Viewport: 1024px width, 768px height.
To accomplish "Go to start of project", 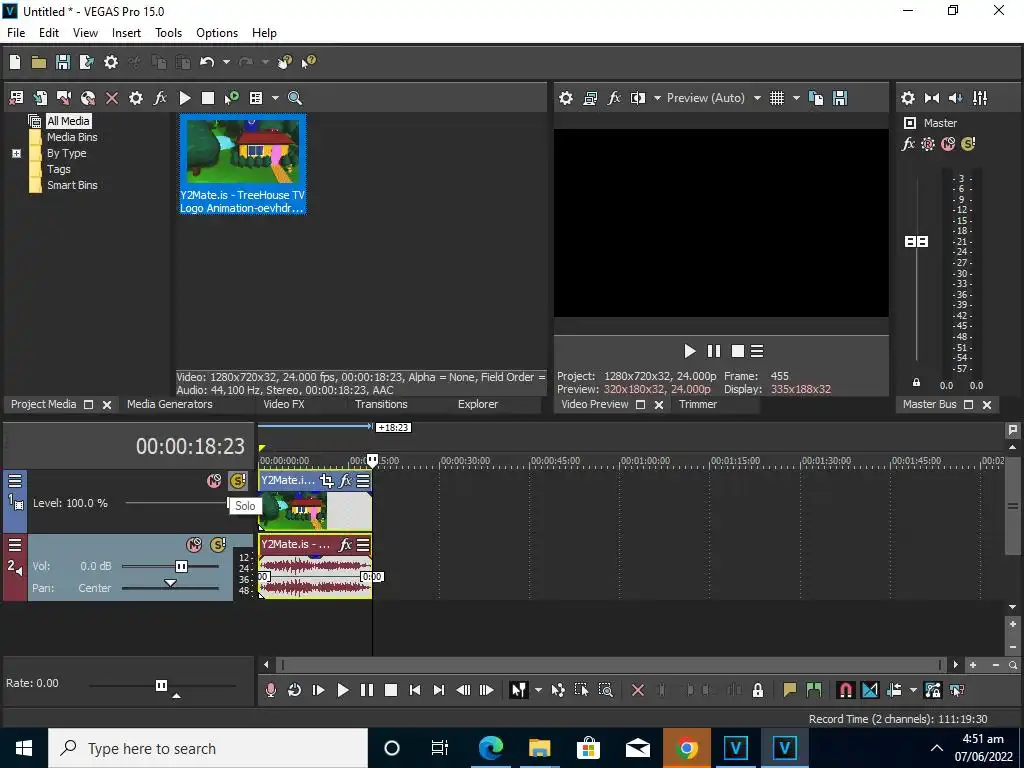I will point(415,690).
